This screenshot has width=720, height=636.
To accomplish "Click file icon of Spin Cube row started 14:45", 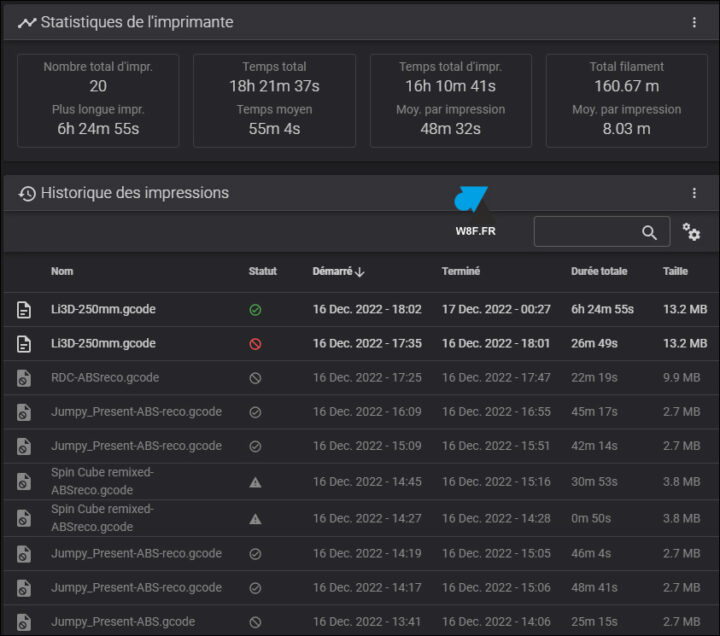I will pyautogui.click(x=24, y=482).
